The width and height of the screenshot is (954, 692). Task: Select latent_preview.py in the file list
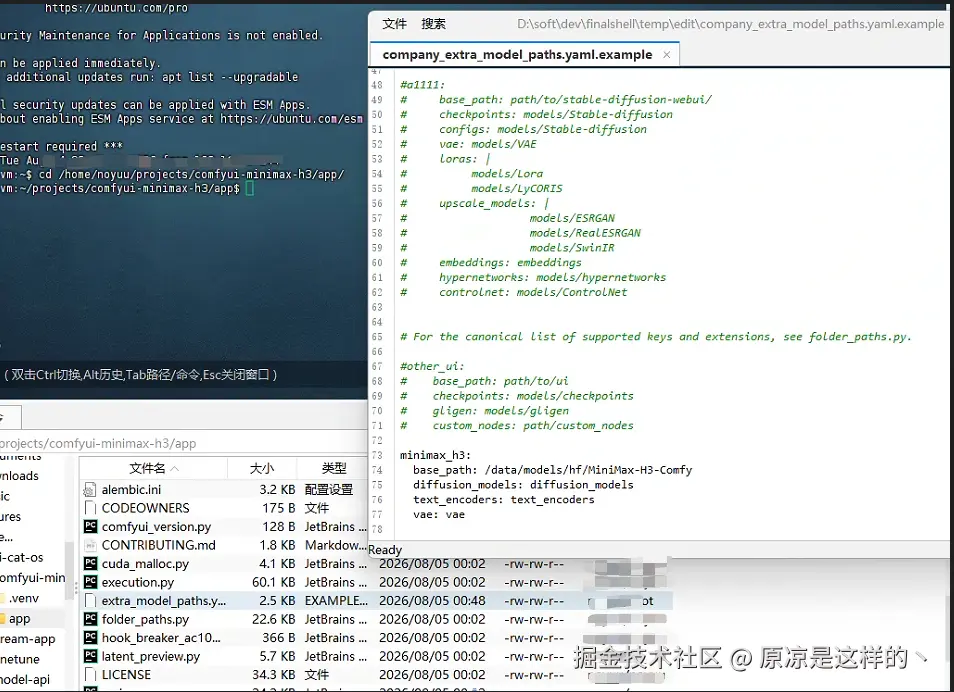click(x=150, y=656)
